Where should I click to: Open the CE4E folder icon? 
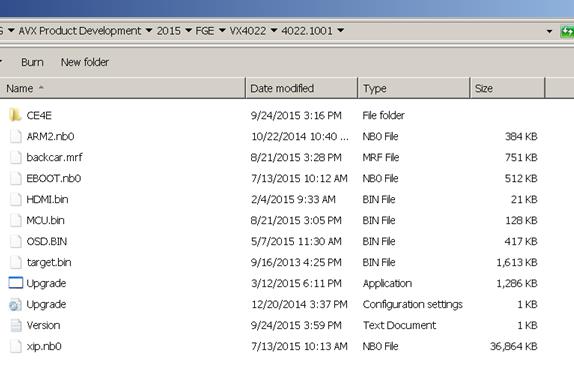coord(15,115)
